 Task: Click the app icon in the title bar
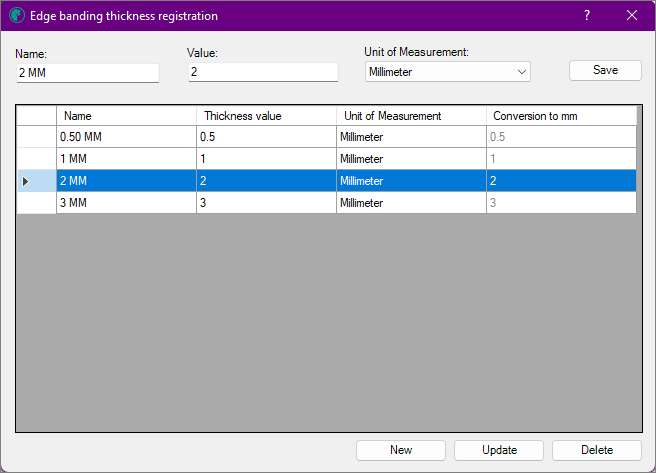[x=17, y=15]
